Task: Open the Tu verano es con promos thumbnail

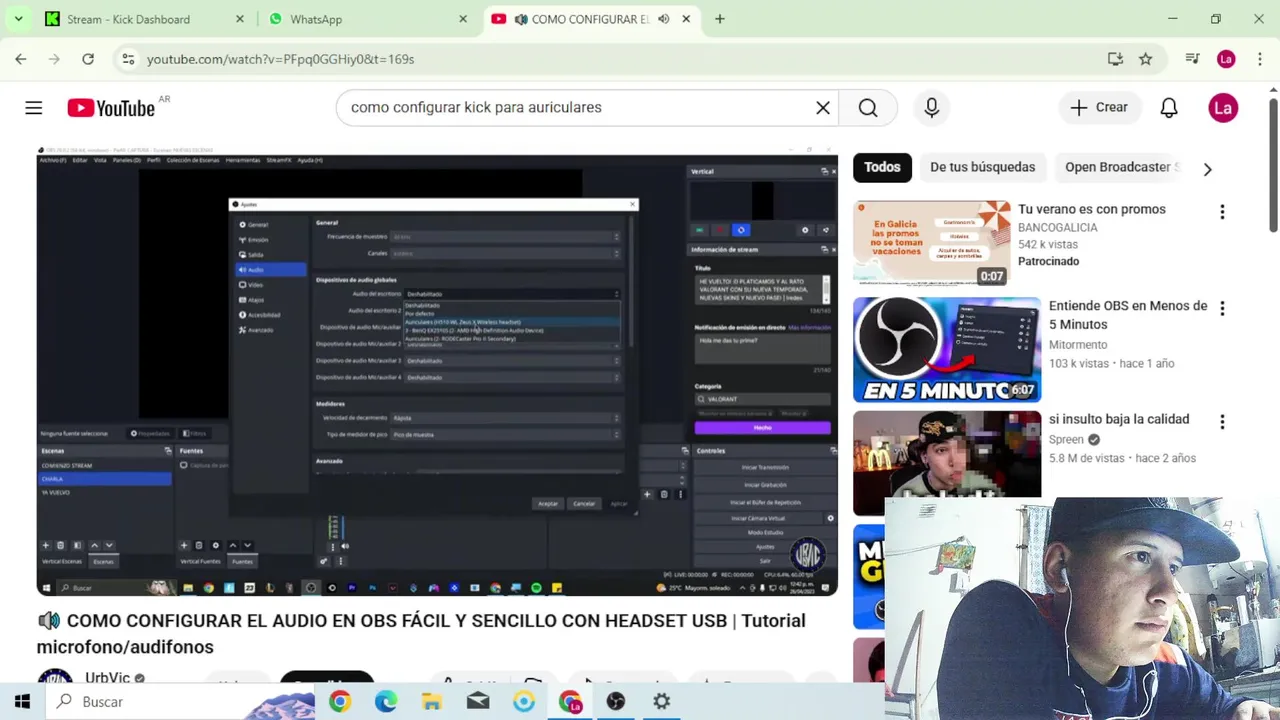Action: (x=932, y=243)
